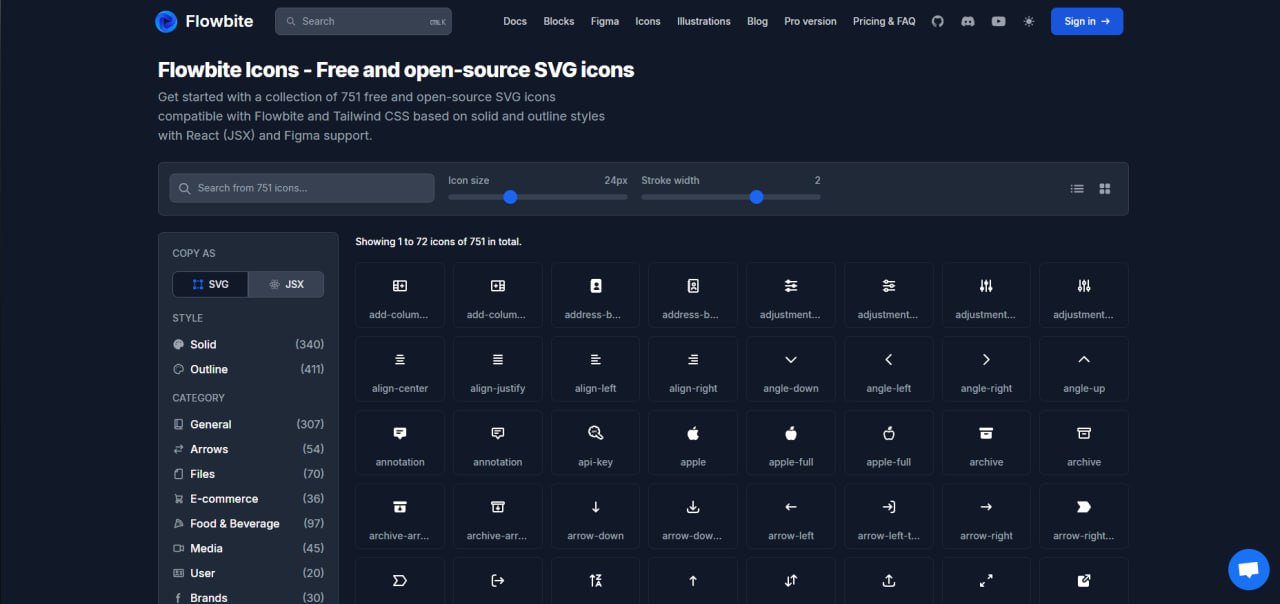1280x604 pixels.
Task: Select the align-justify icon card
Action: pyautogui.click(x=498, y=370)
